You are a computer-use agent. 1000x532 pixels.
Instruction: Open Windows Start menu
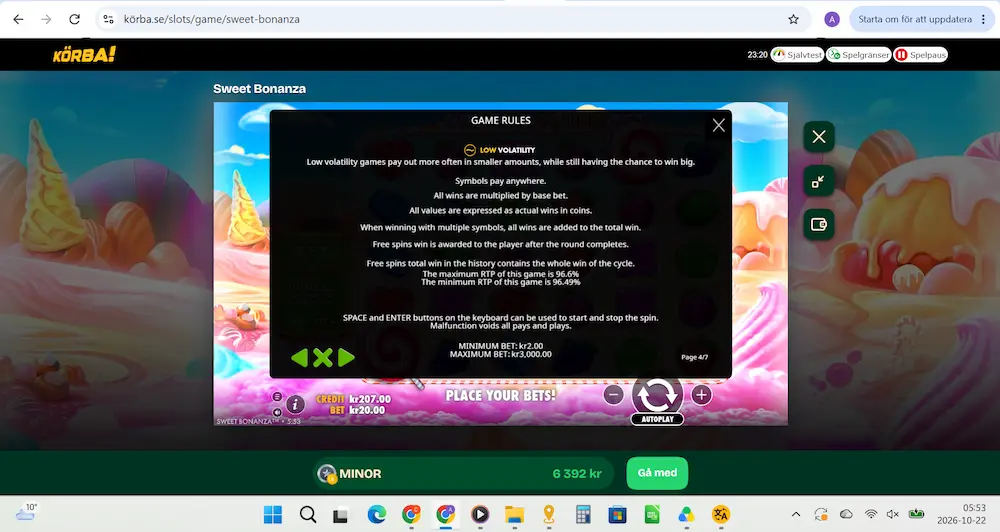(273, 514)
